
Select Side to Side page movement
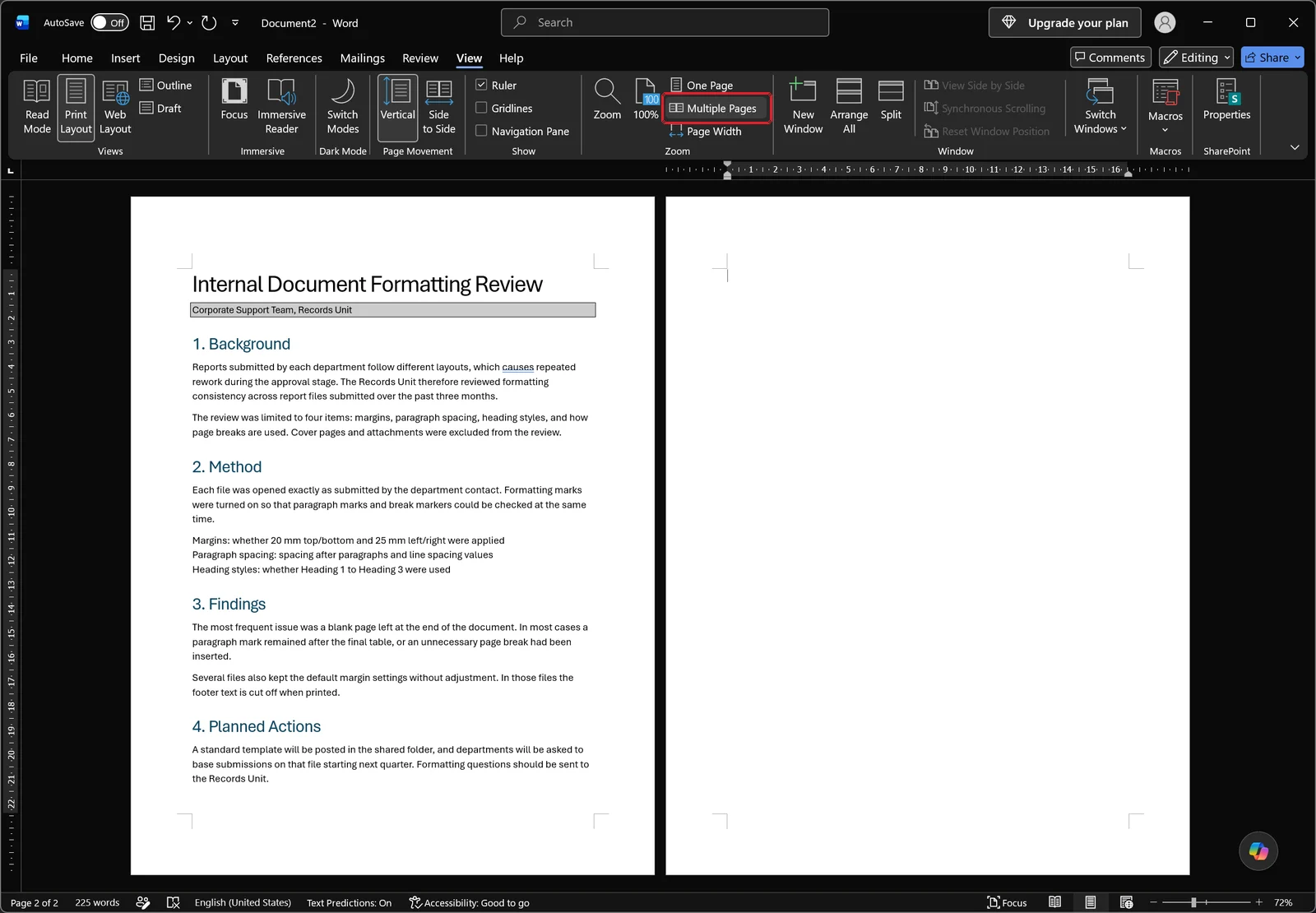pyautogui.click(x=438, y=107)
